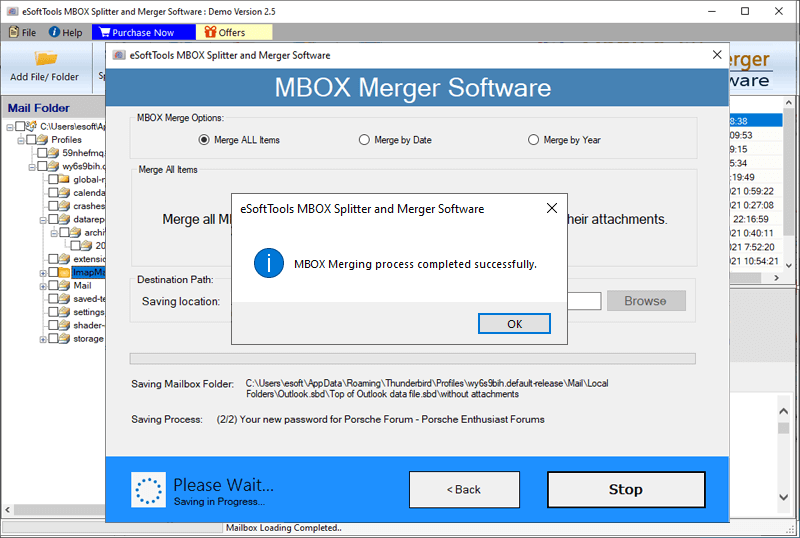Screen dimensions: 800x538
Task: Click the Purchase Now cart icon
Action: pyautogui.click(x=104, y=32)
